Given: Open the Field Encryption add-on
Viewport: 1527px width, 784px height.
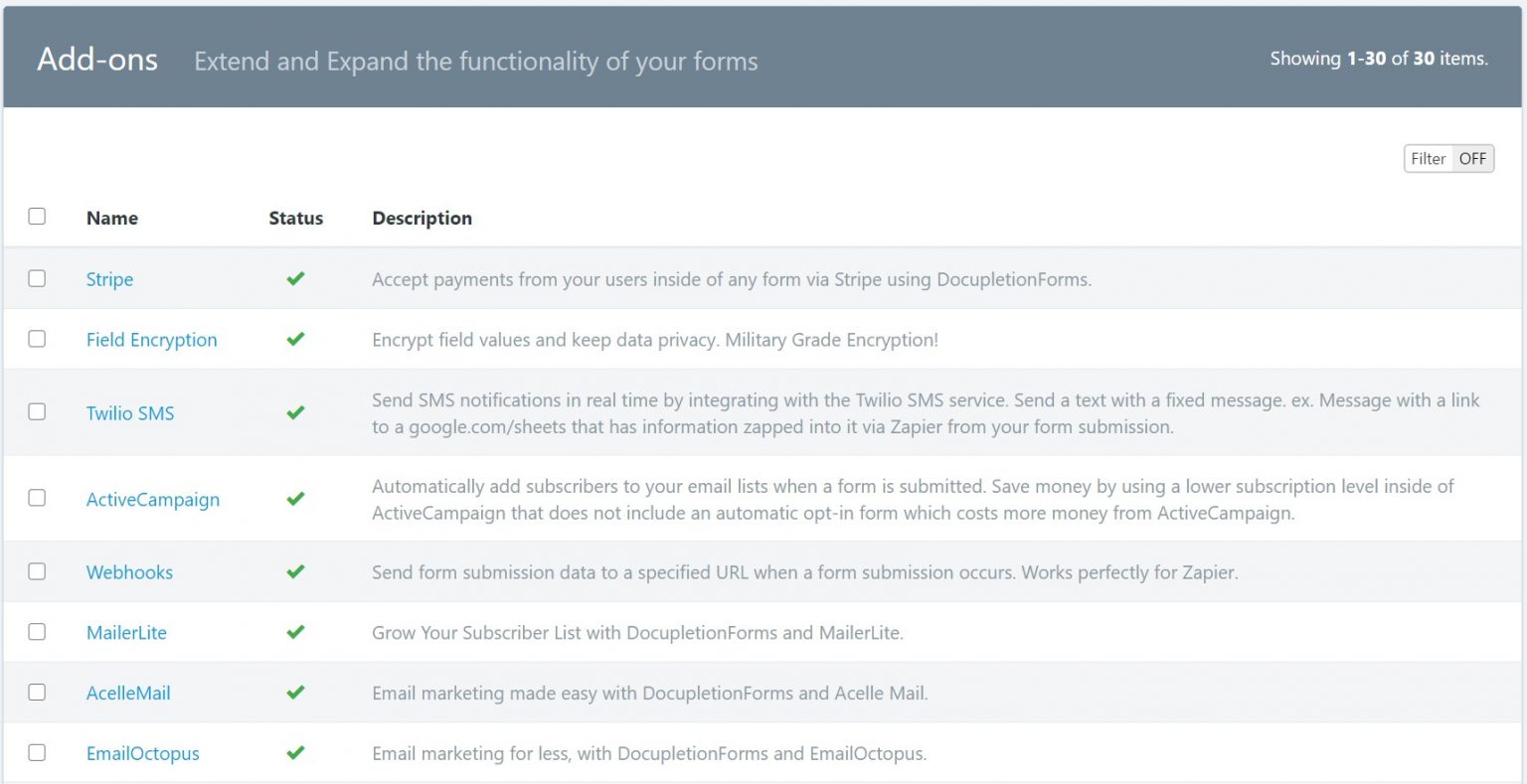Looking at the screenshot, I should tap(151, 339).
